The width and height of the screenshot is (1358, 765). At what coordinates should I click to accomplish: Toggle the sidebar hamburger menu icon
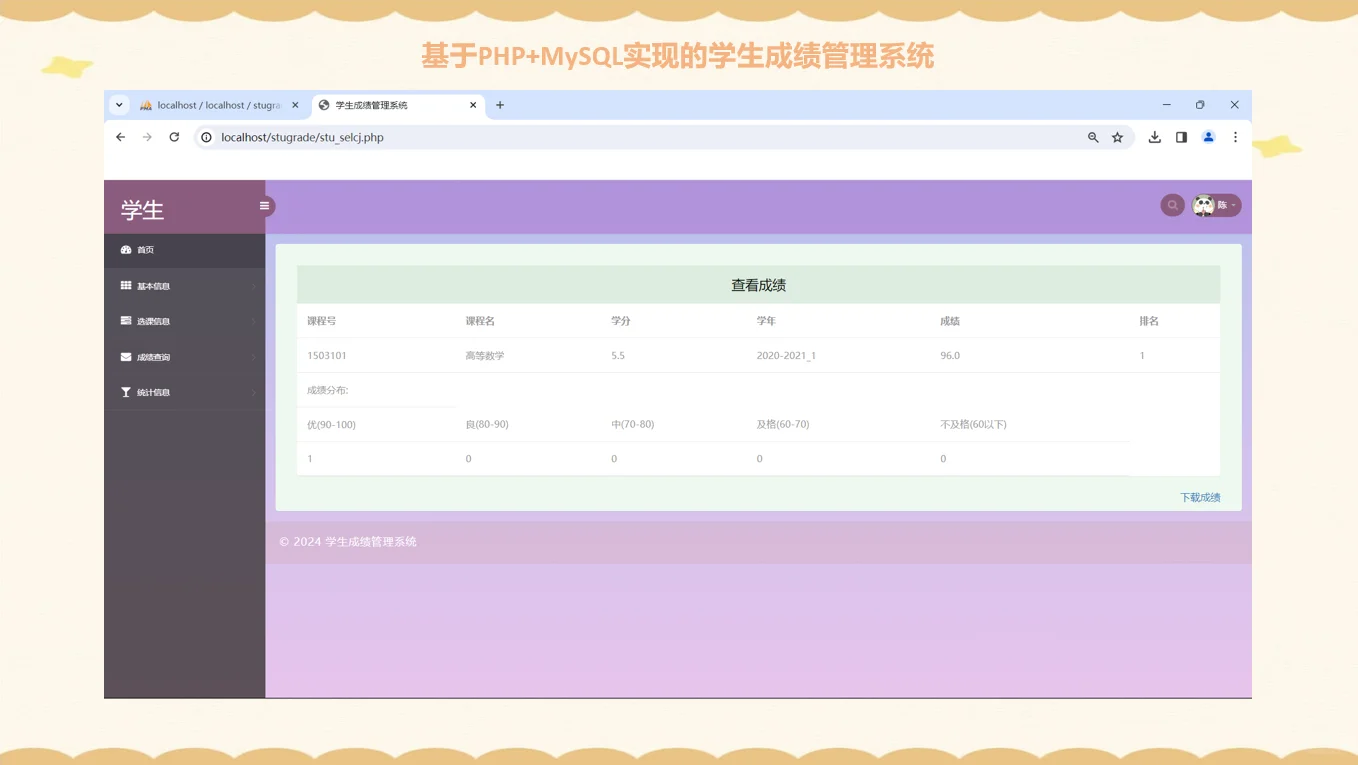264,205
